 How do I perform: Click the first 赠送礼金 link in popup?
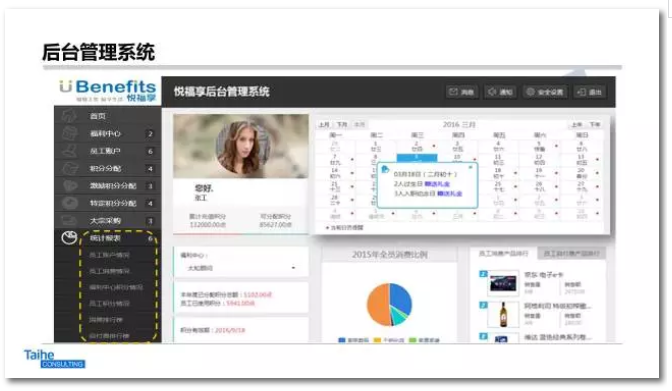coord(437,184)
